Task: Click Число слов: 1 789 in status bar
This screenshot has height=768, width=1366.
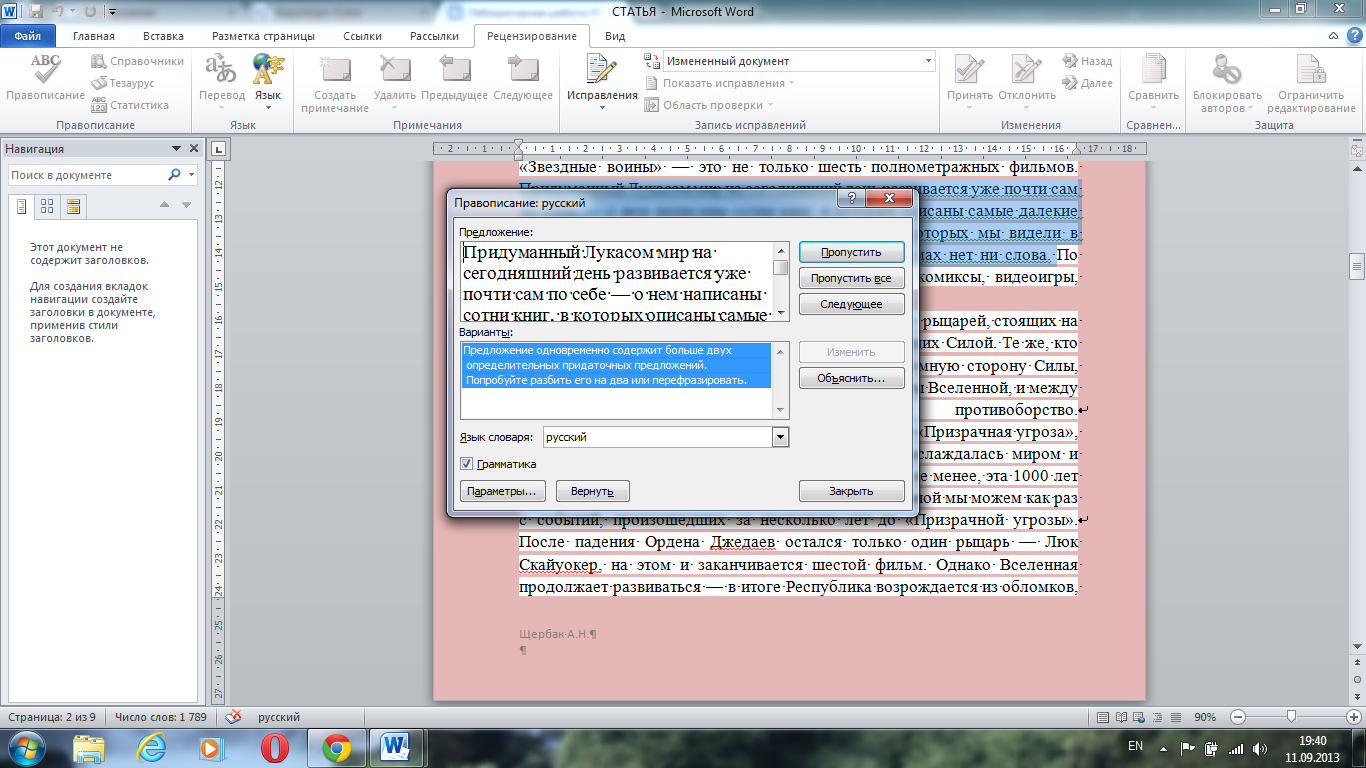Action: (x=161, y=717)
